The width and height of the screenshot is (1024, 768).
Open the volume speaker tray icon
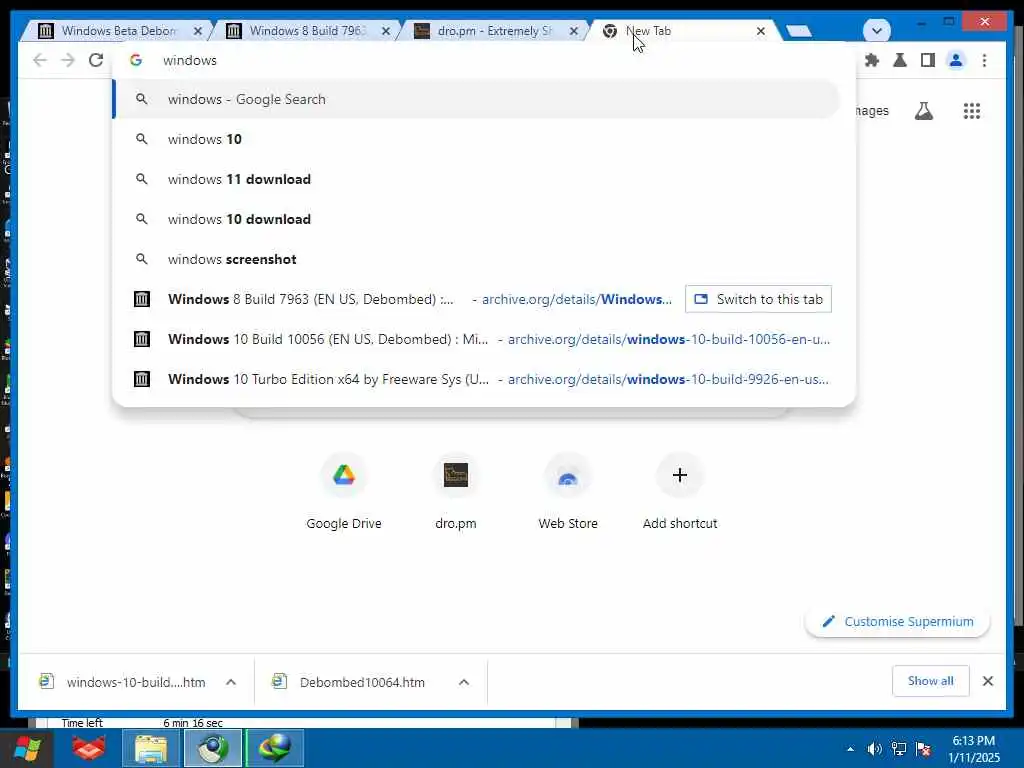click(874, 749)
